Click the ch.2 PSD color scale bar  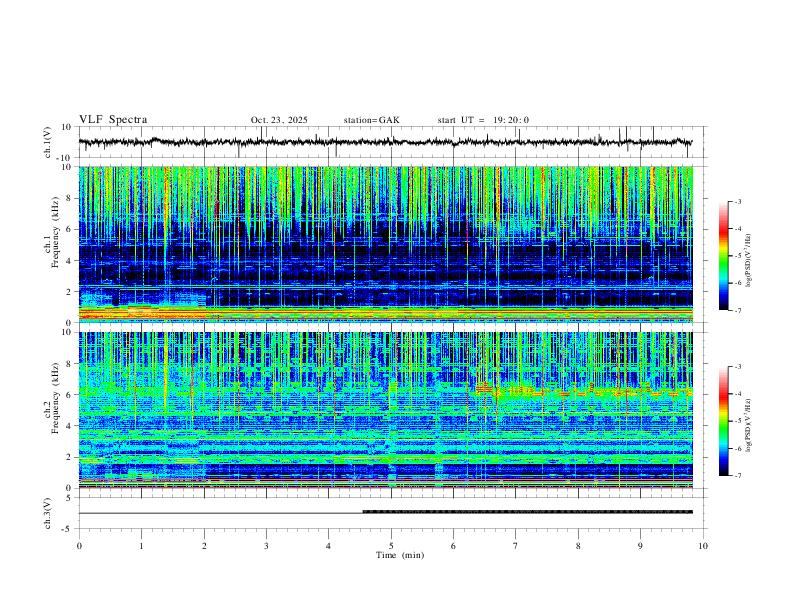coord(724,421)
